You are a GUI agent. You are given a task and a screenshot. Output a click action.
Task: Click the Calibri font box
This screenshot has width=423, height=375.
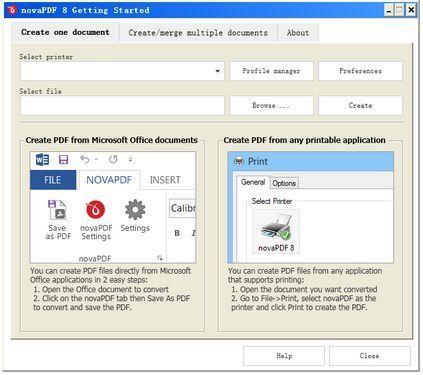[x=182, y=208]
